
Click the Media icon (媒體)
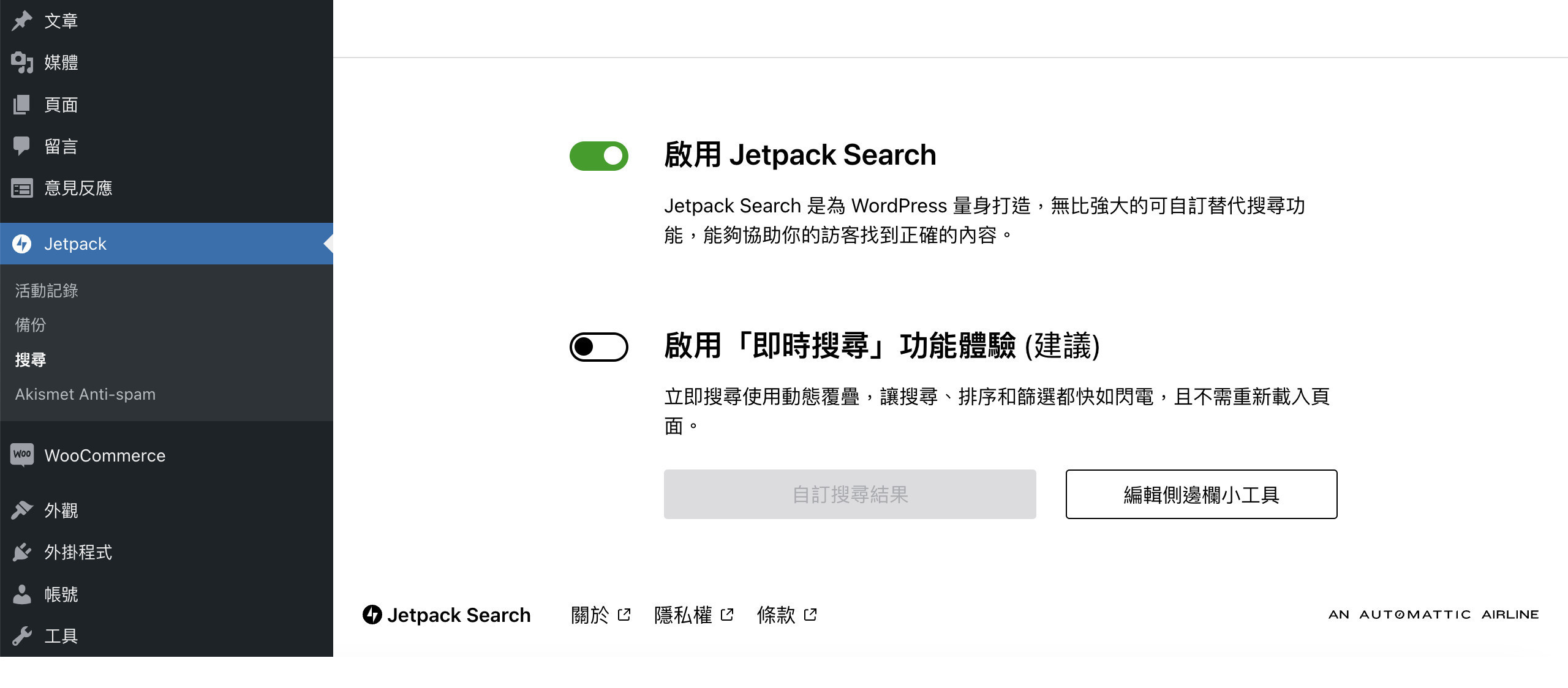(x=22, y=62)
